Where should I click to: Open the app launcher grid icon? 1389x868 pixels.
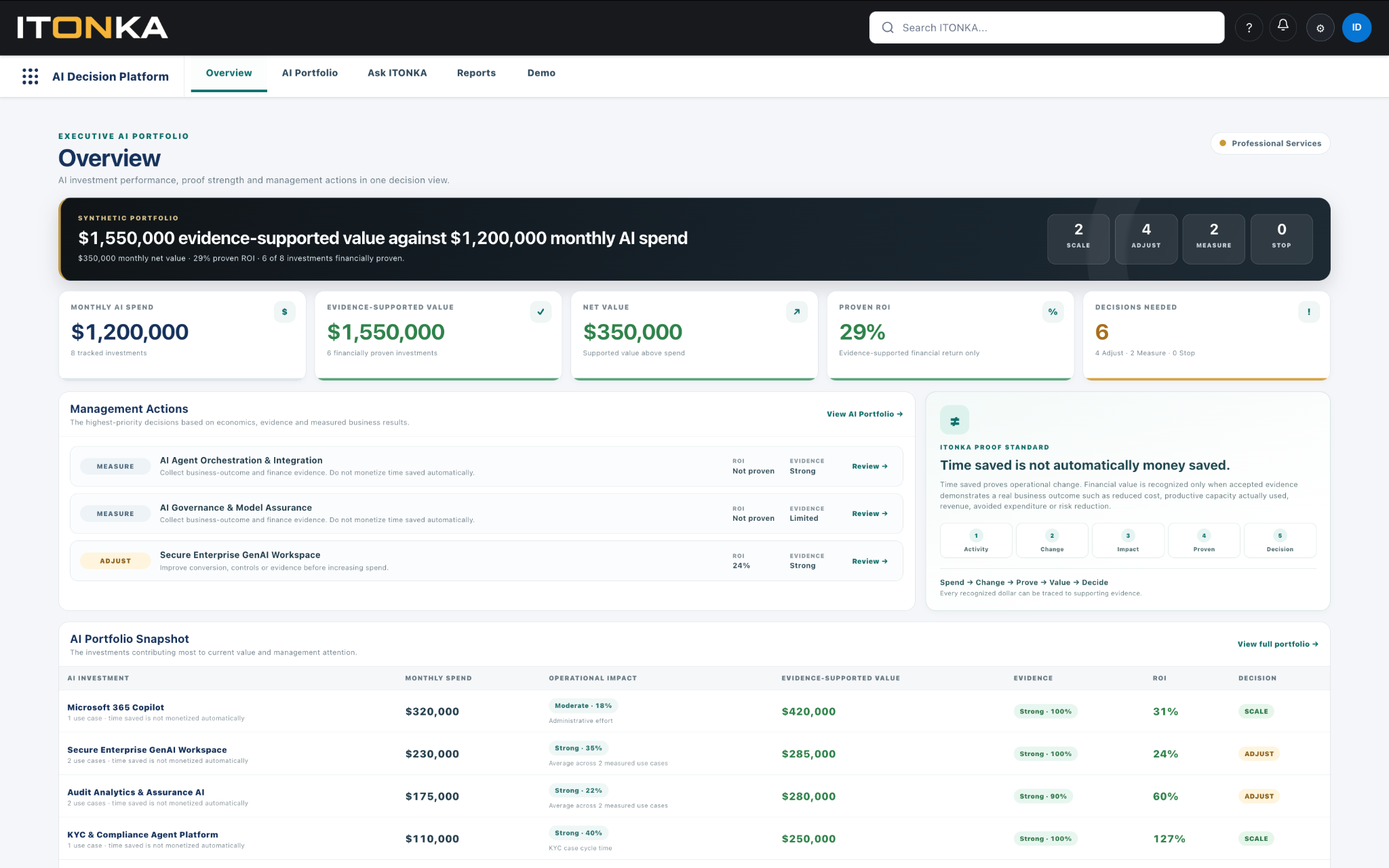coord(31,76)
